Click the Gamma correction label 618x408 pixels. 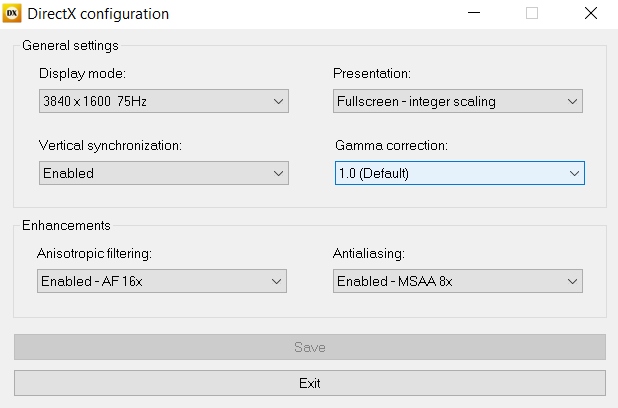tap(391, 146)
